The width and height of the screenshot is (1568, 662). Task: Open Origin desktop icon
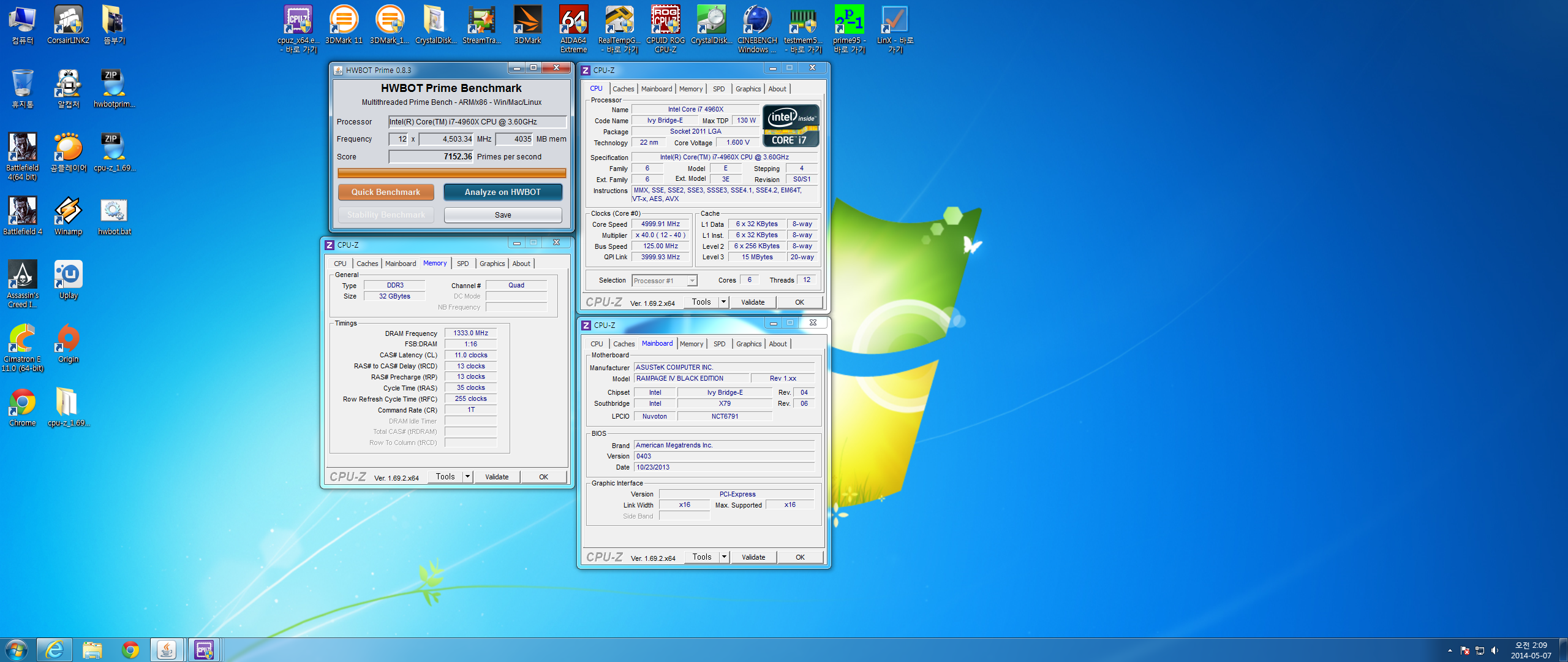pos(68,343)
